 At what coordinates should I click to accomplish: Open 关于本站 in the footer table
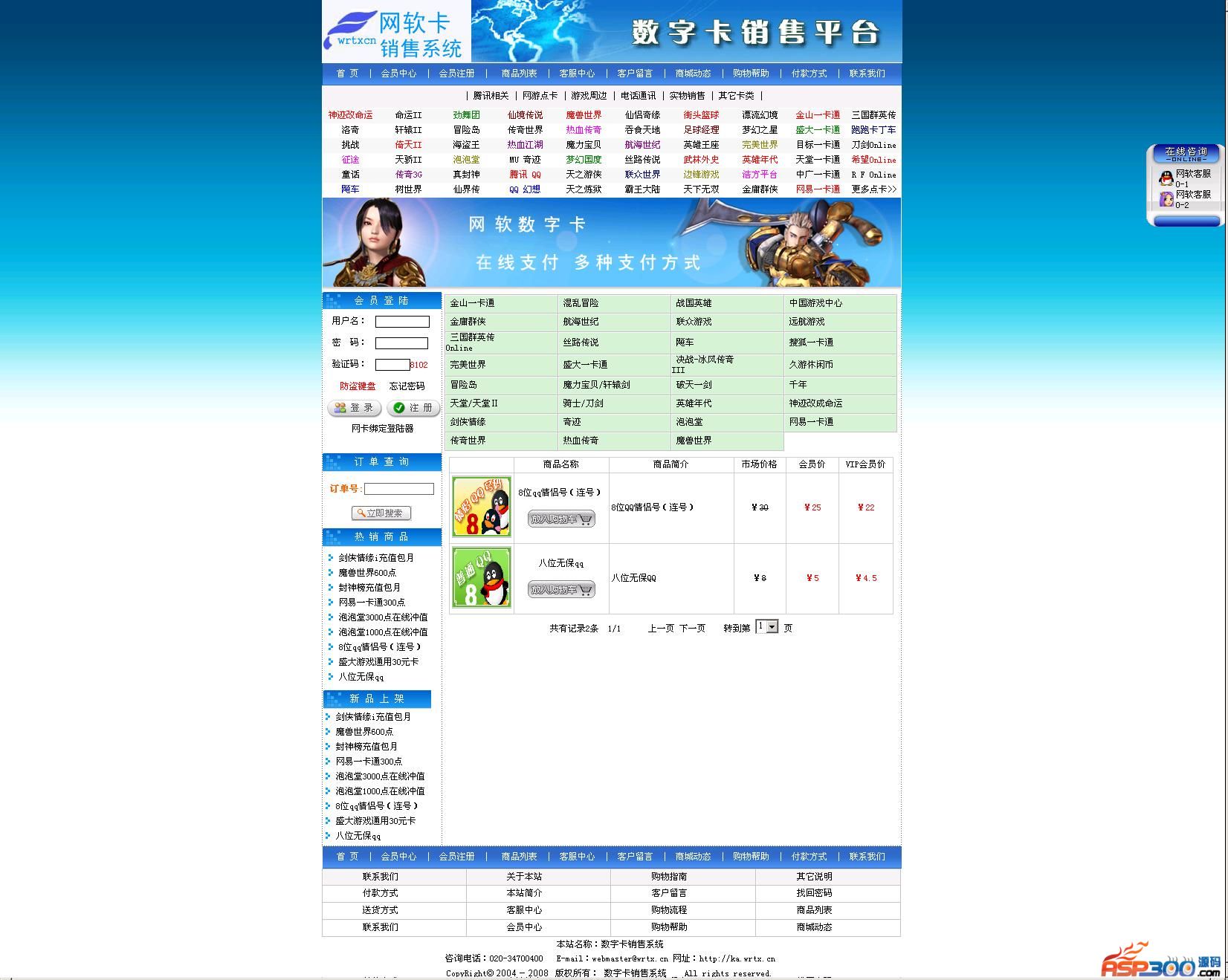tap(524, 877)
